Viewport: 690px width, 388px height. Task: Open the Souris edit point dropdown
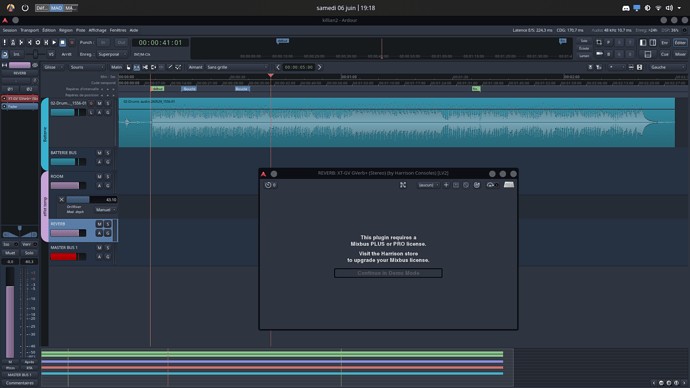click(x=87, y=67)
